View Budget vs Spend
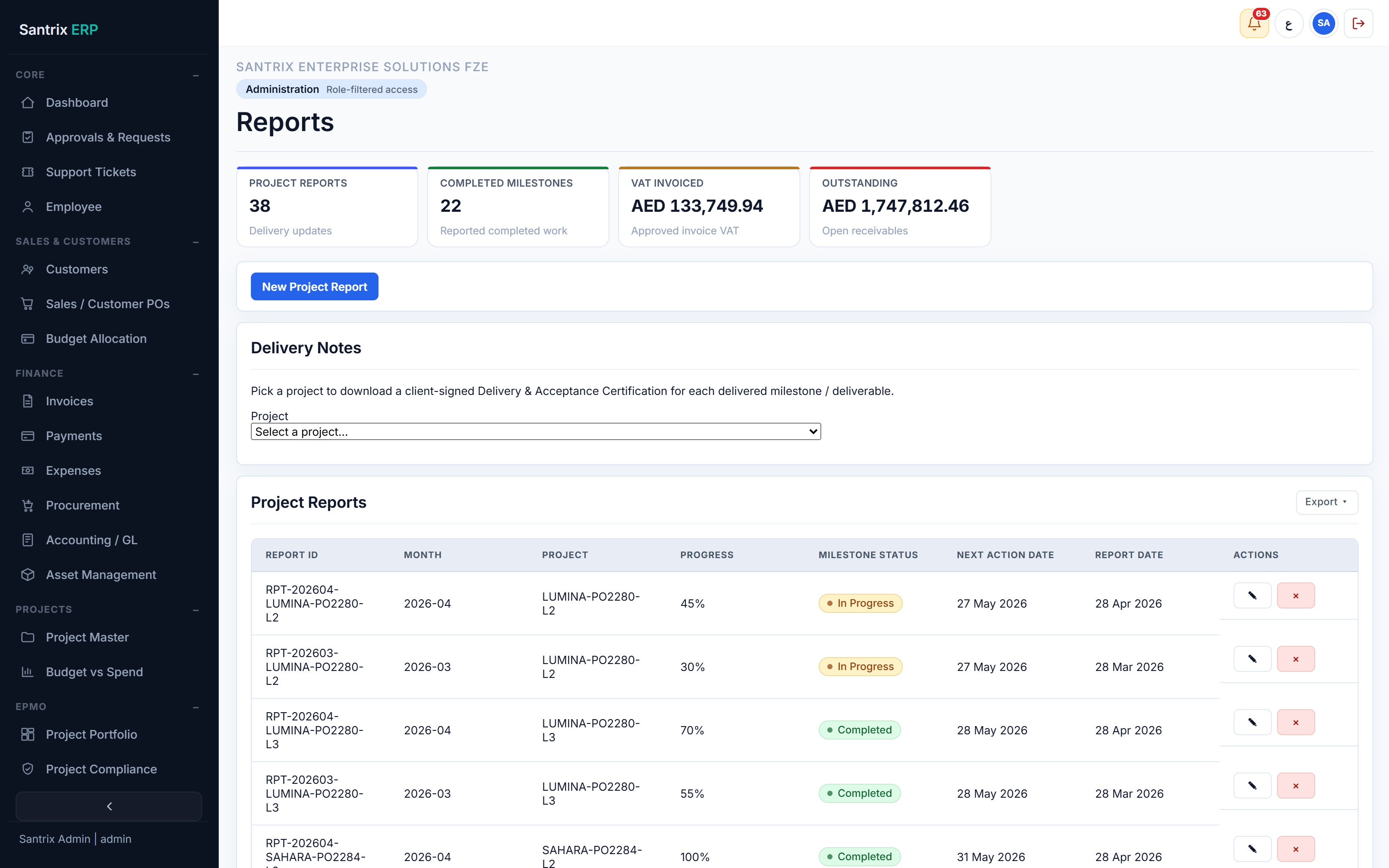The width and height of the screenshot is (1389, 868). (x=109, y=672)
